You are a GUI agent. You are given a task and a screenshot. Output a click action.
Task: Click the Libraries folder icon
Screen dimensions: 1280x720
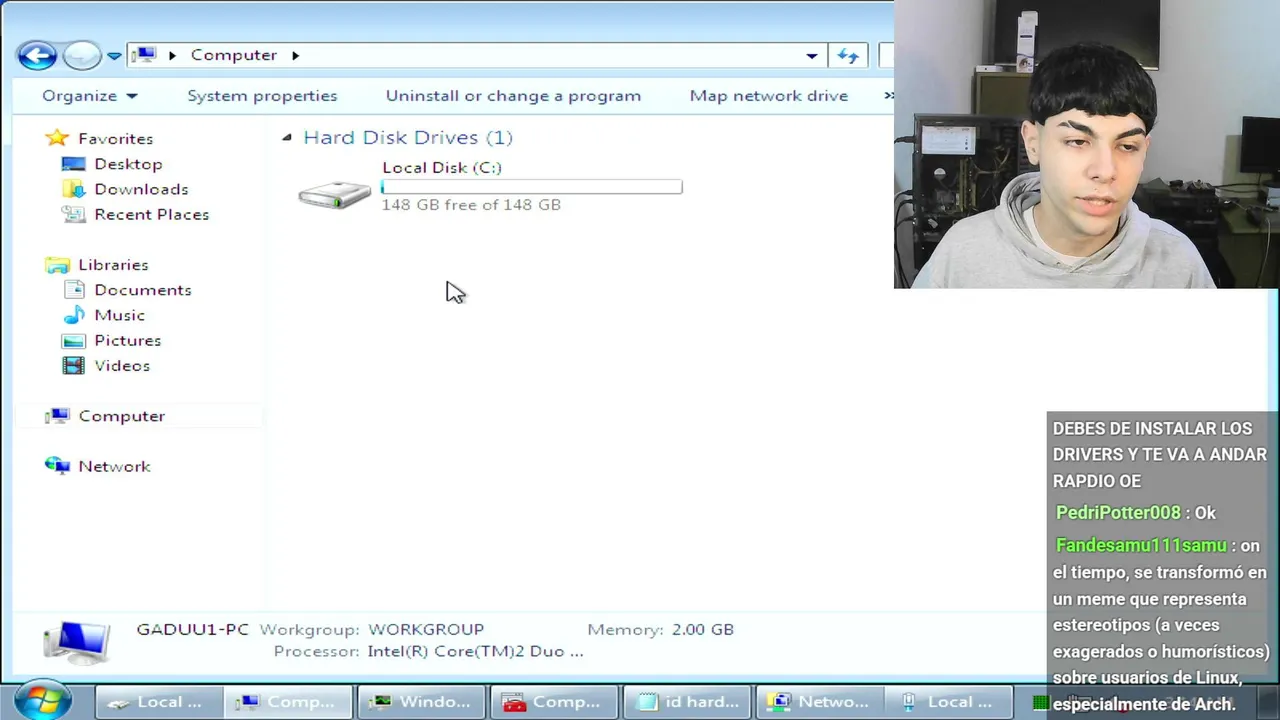pos(58,265)
